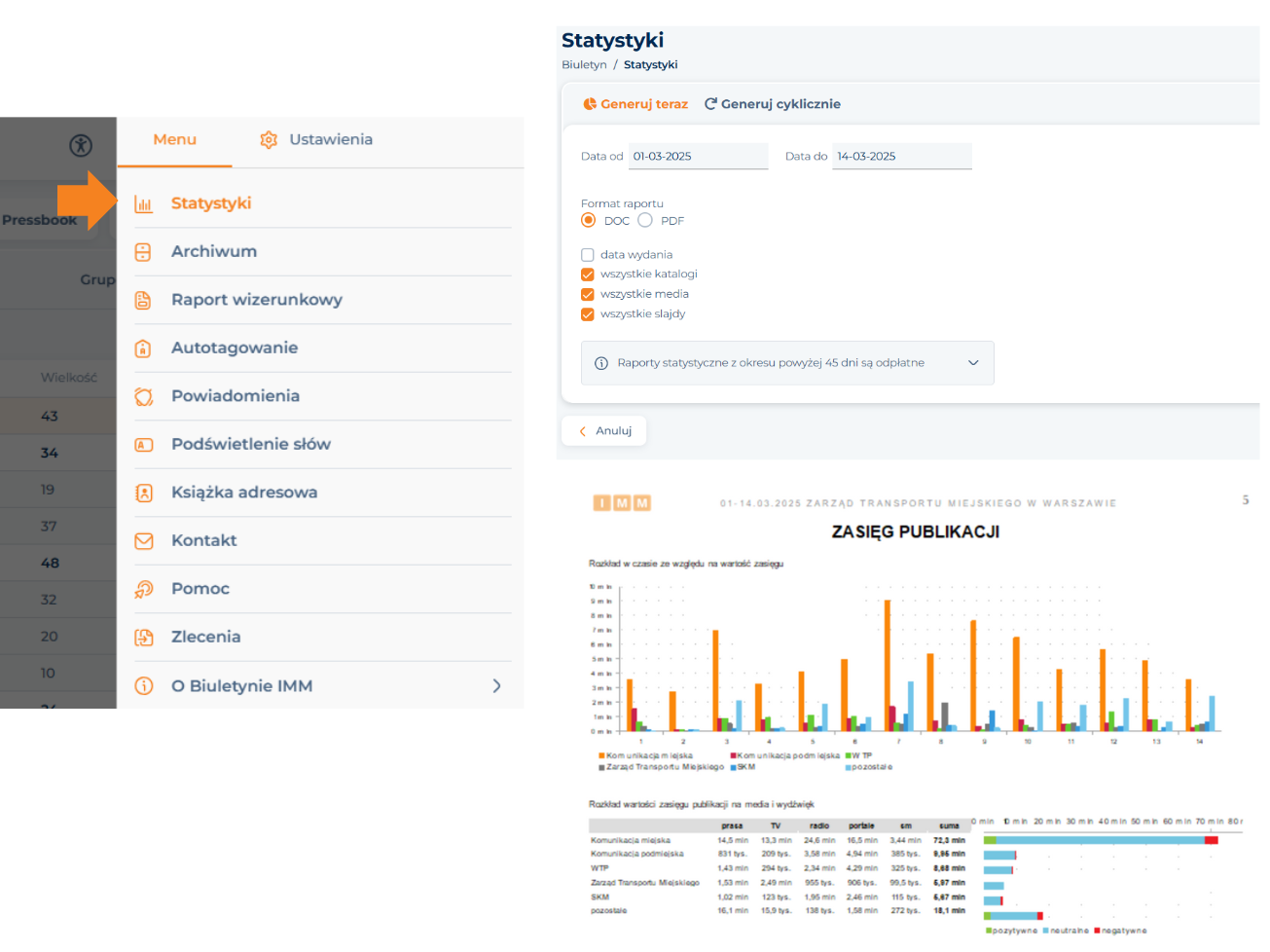Click the Pomoc support icon
1270x952 pixels.
click(x=143, y=589)
